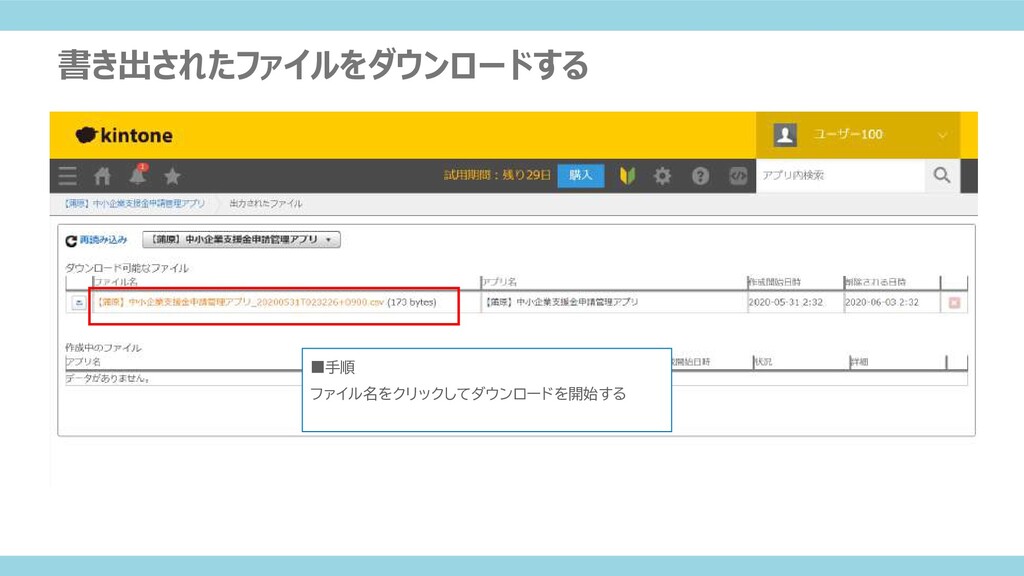Image resolution: width=1024 pixels, height=576 pixels.
Task: Click the 状況 column header
Action: click(763, 362)
